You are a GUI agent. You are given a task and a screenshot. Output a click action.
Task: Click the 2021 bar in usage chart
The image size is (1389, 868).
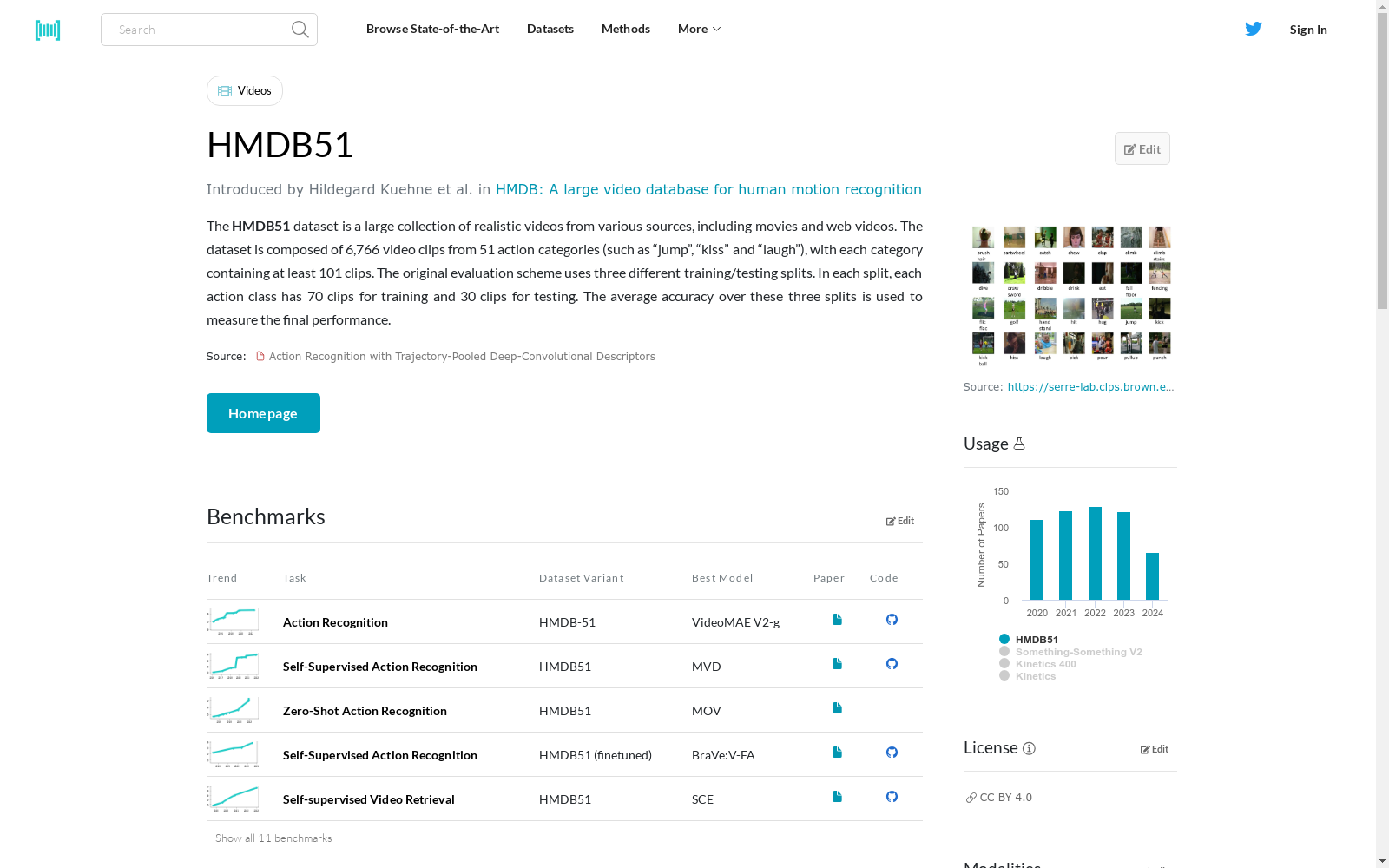(x=1065, y=556)
